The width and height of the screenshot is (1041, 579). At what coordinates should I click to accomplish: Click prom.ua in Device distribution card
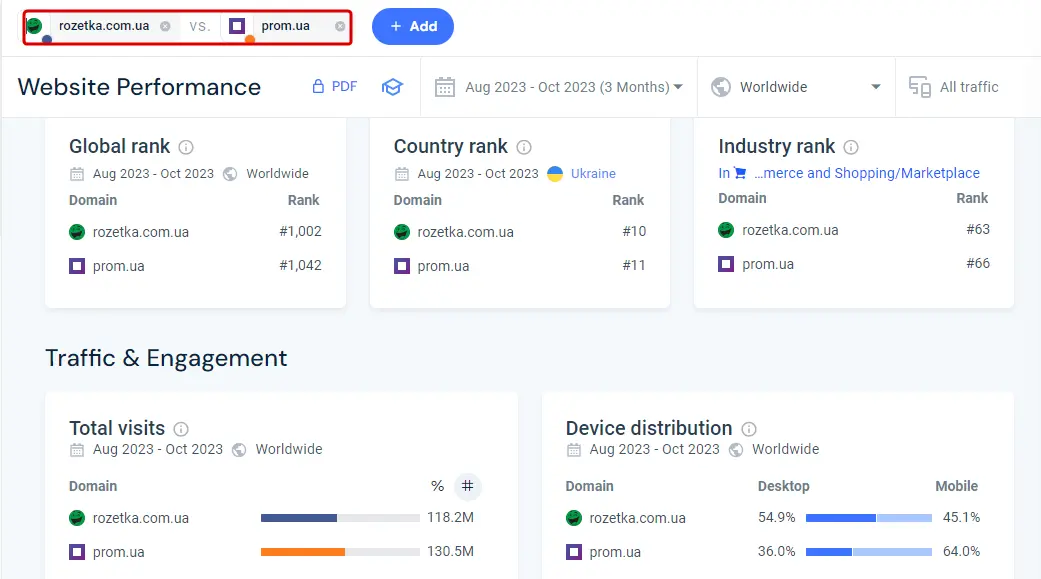tap(615, 552)
